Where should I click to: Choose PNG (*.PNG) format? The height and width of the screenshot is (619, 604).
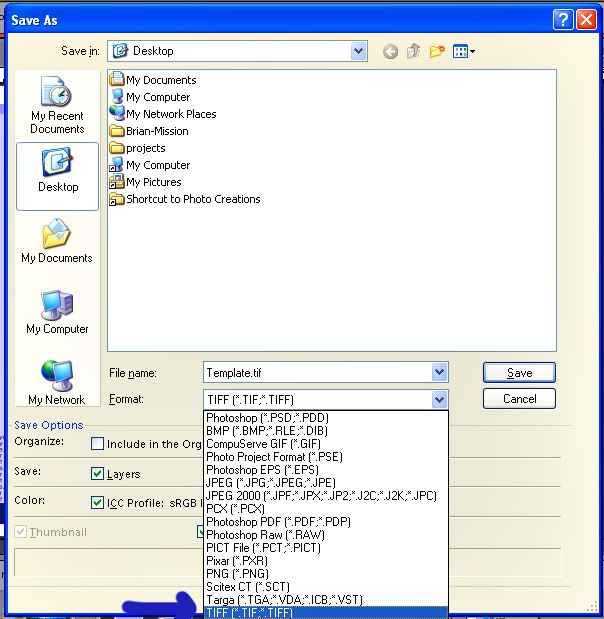click(326, 574)
